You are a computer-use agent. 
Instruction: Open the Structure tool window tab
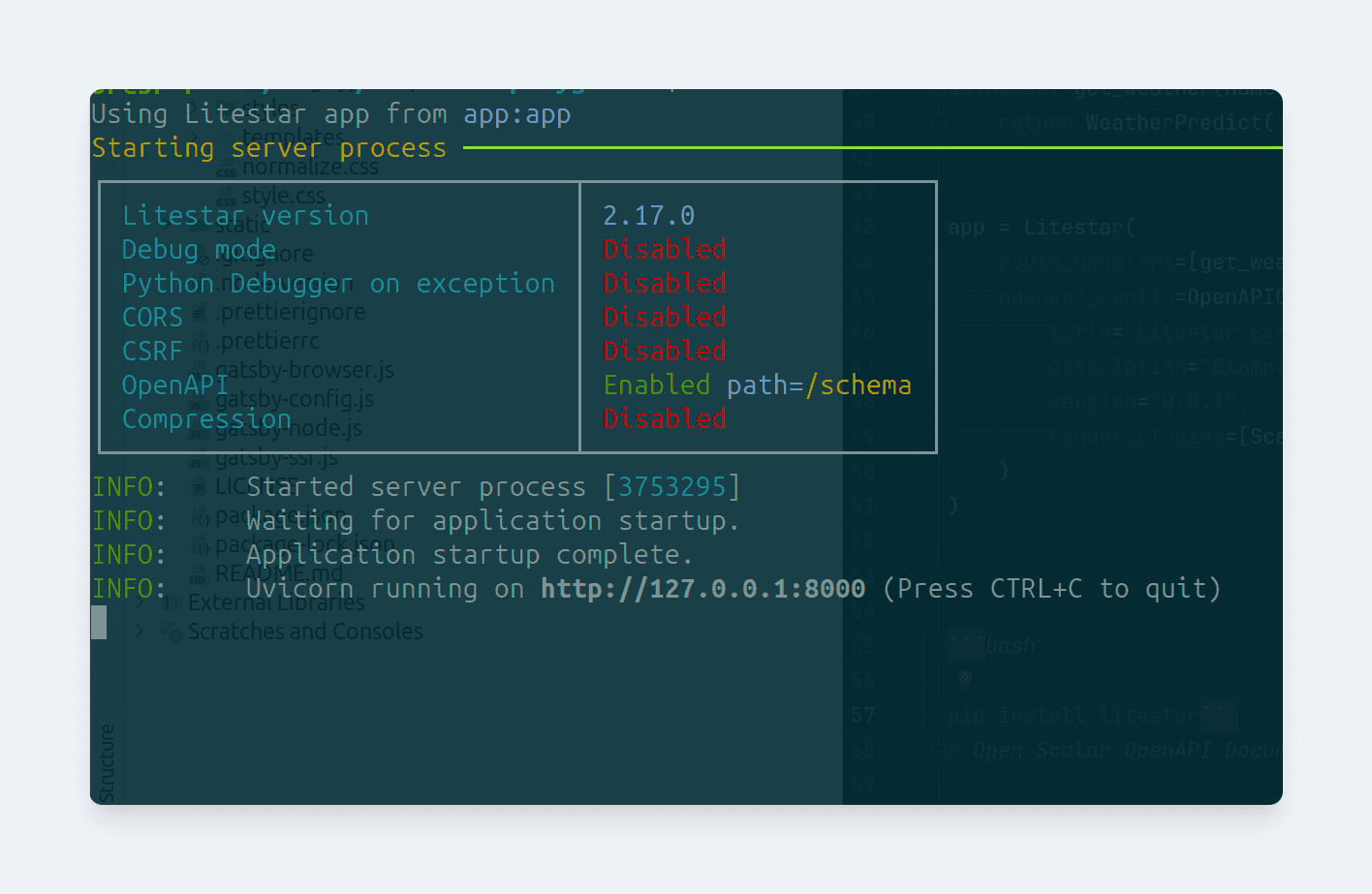[x=107, y=761]
